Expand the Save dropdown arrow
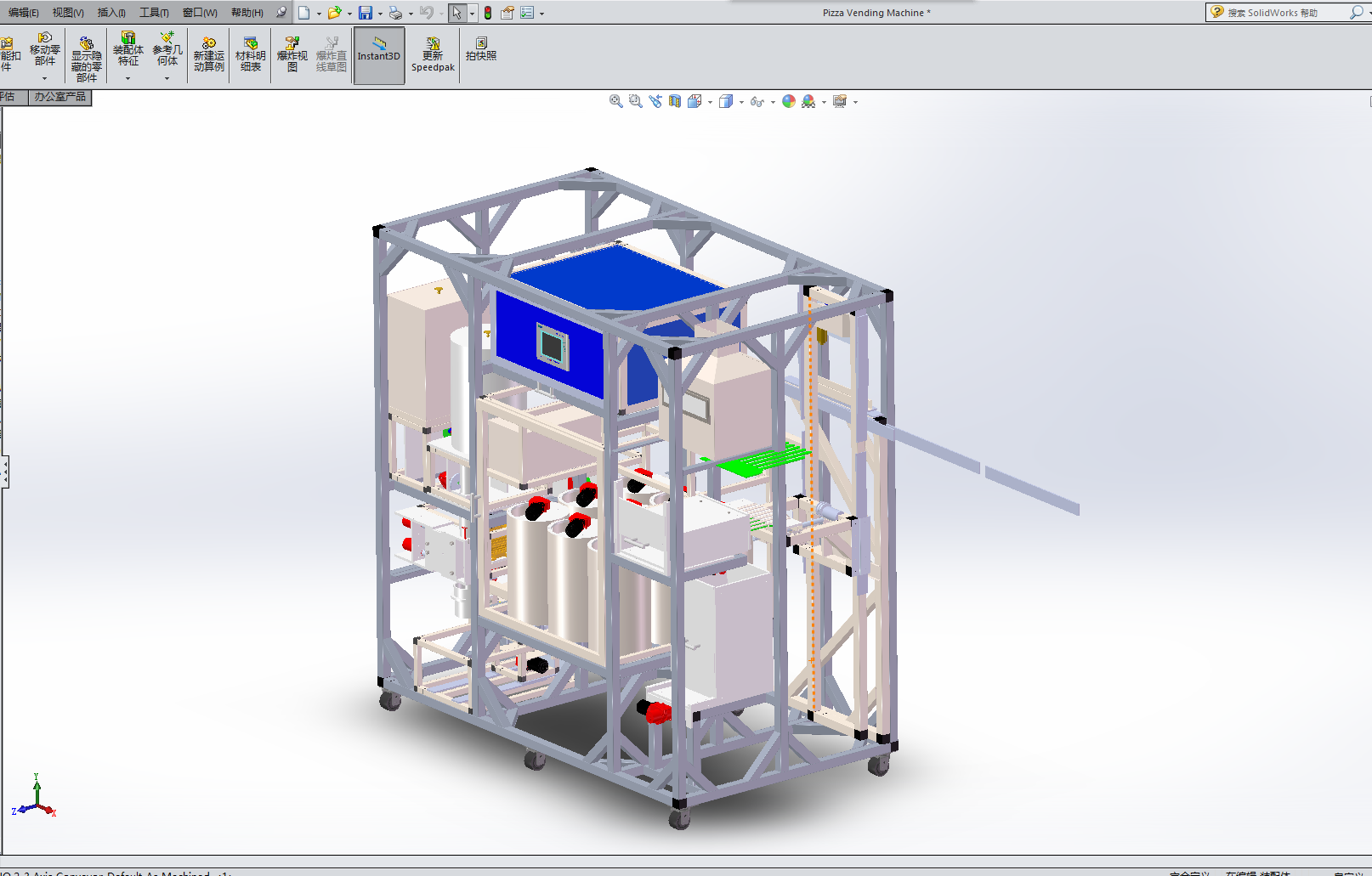 (x=380, y=14)
